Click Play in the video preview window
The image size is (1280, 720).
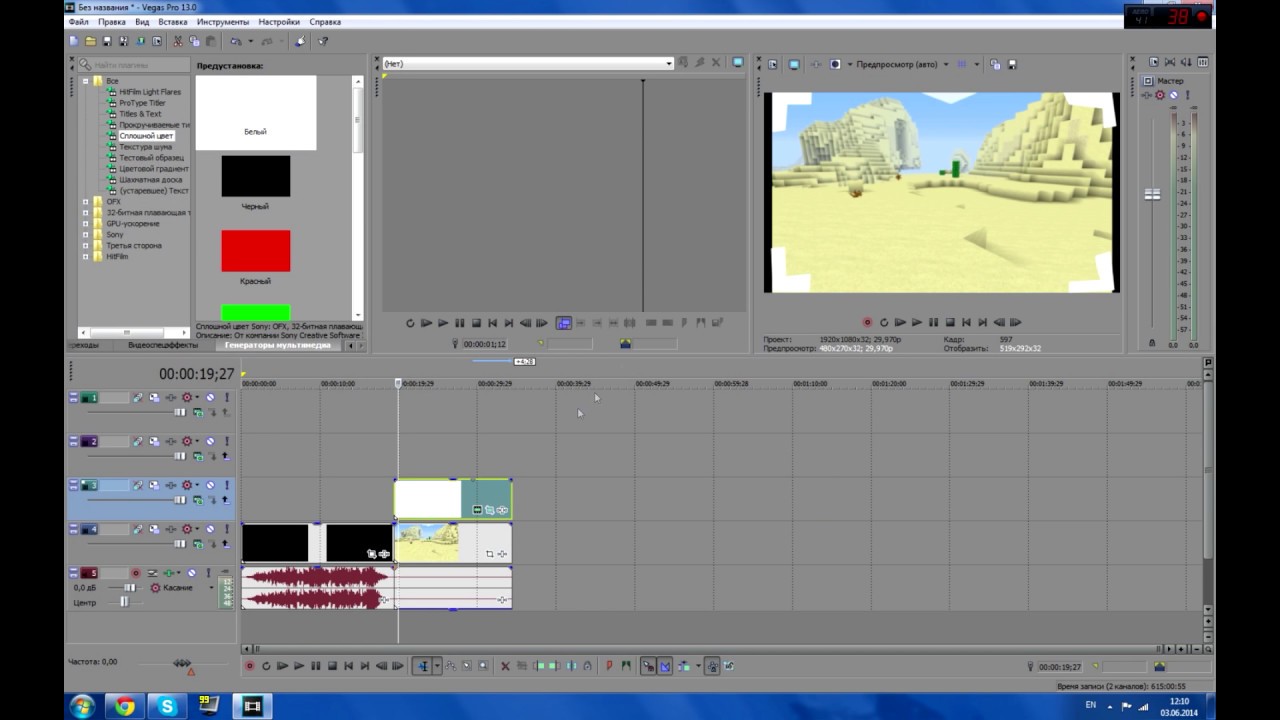tap(916, 322)
